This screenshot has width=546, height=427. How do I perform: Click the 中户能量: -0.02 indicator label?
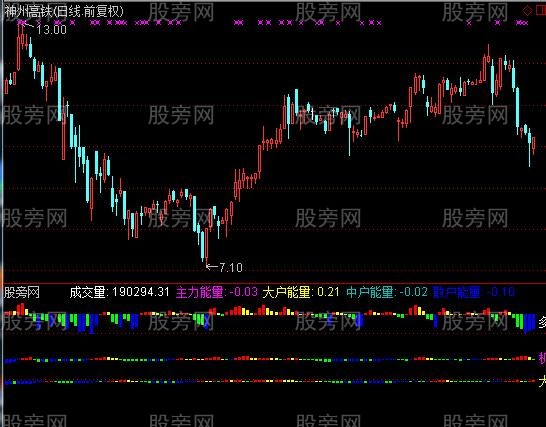(387, 292)
